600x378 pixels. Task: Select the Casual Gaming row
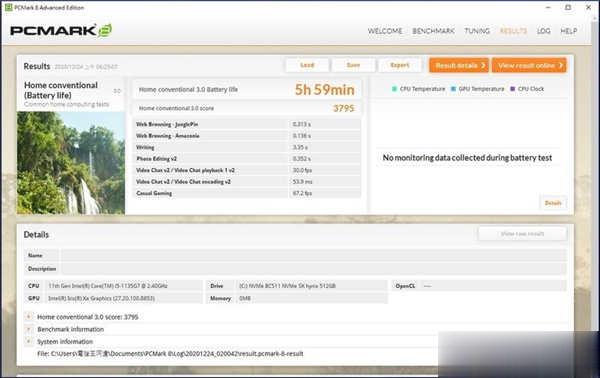247,193
